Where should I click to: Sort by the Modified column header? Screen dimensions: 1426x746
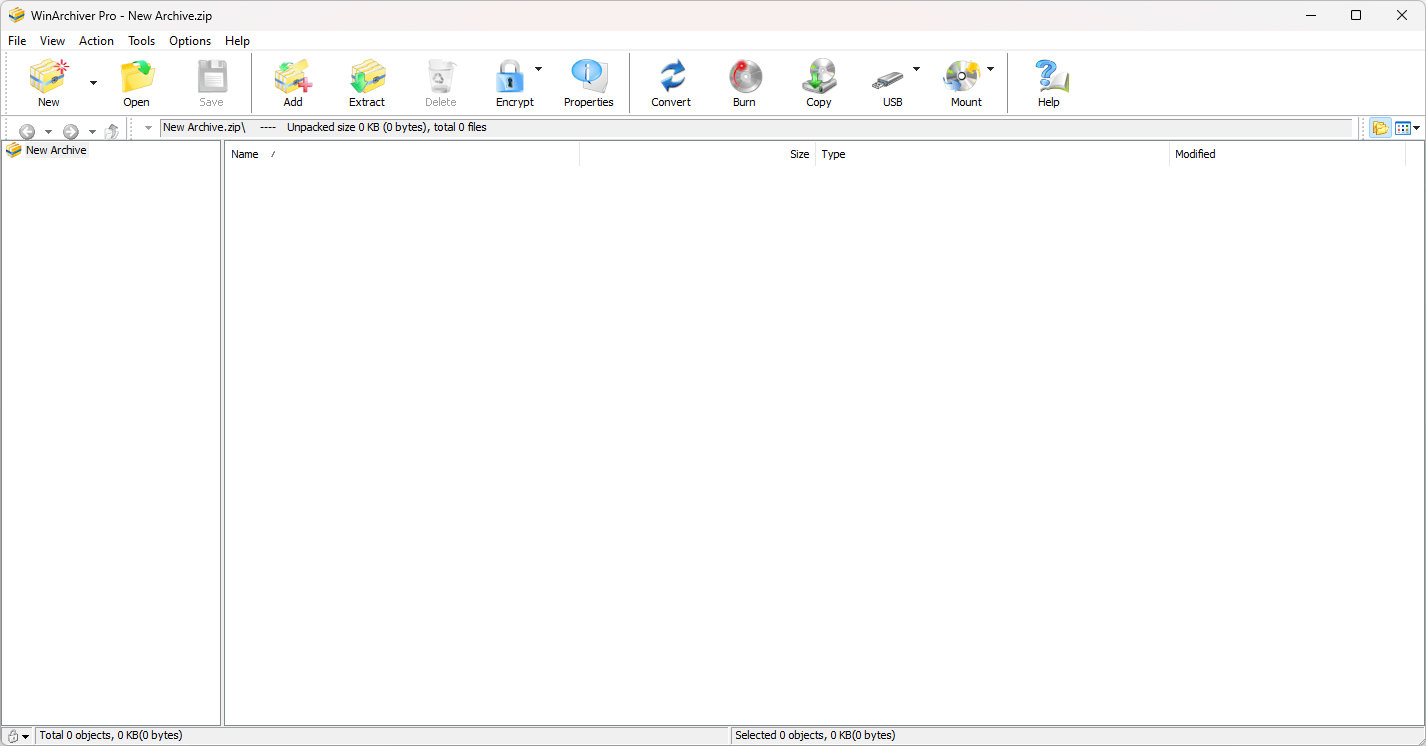click(x=1285, y=154)
